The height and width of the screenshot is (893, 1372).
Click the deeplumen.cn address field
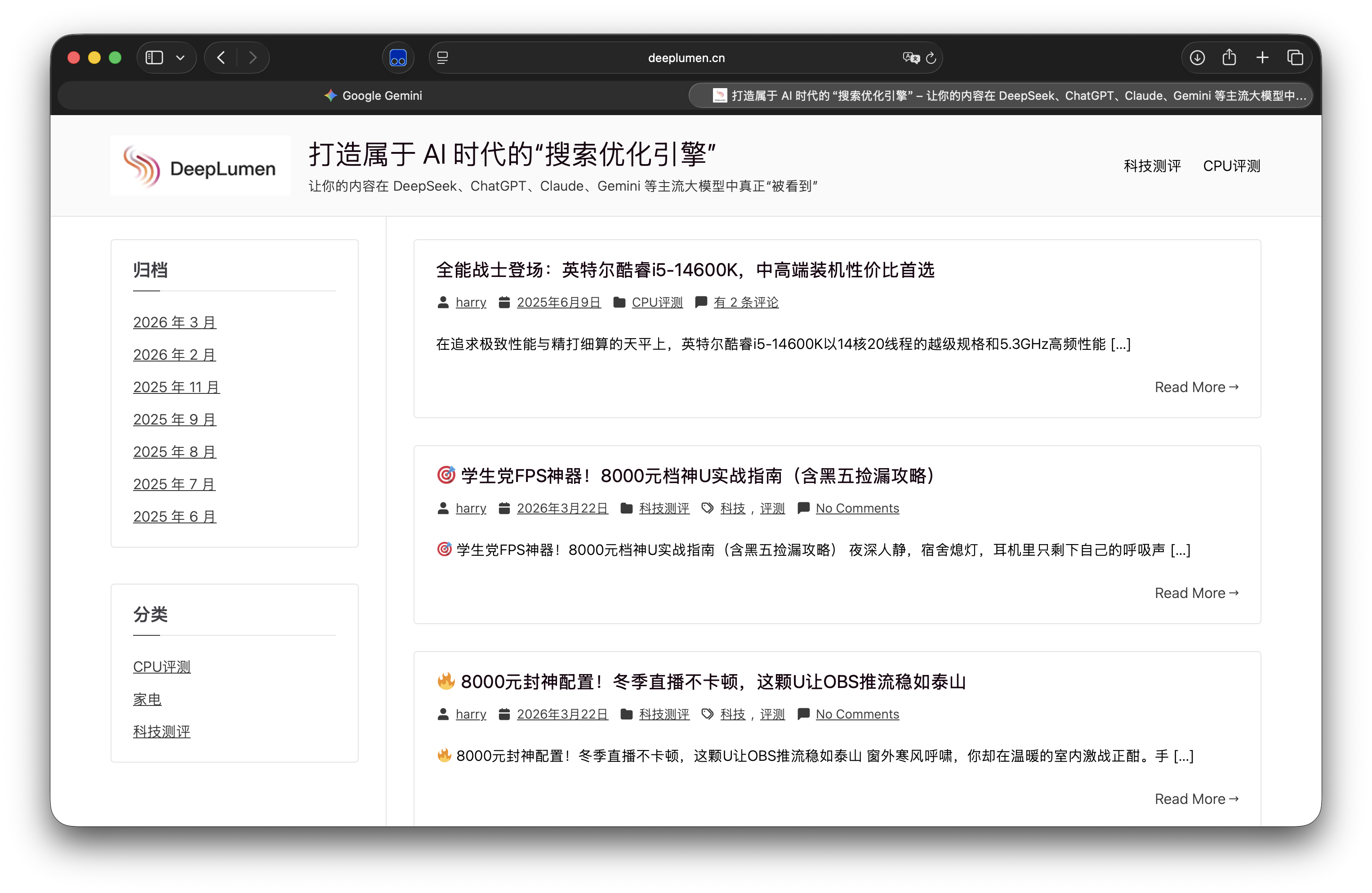point(686,58)
